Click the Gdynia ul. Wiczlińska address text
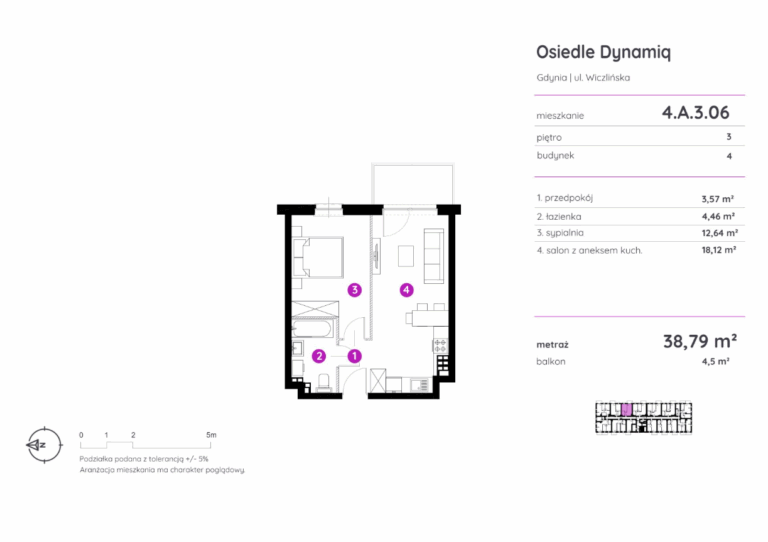Screen dimensions: 768x542 [583, 78]
